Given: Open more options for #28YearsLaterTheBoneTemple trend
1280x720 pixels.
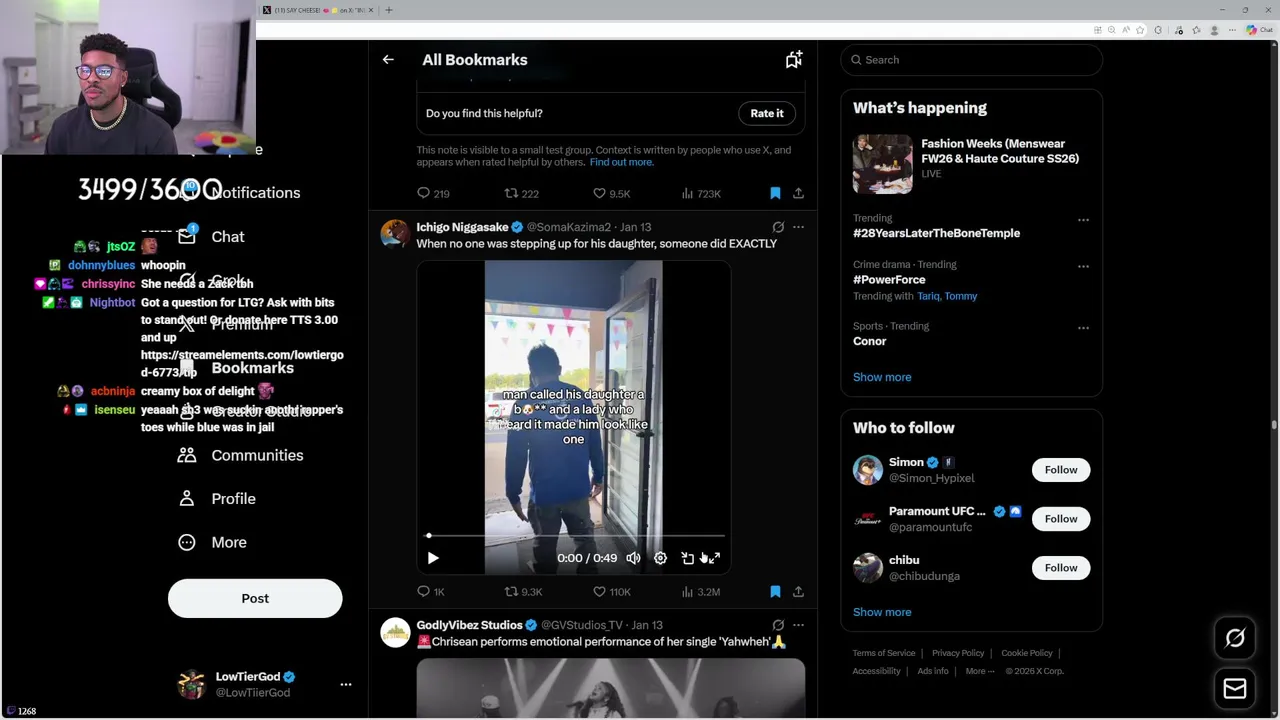Looking at the screenshot, I should (1083, 220).
